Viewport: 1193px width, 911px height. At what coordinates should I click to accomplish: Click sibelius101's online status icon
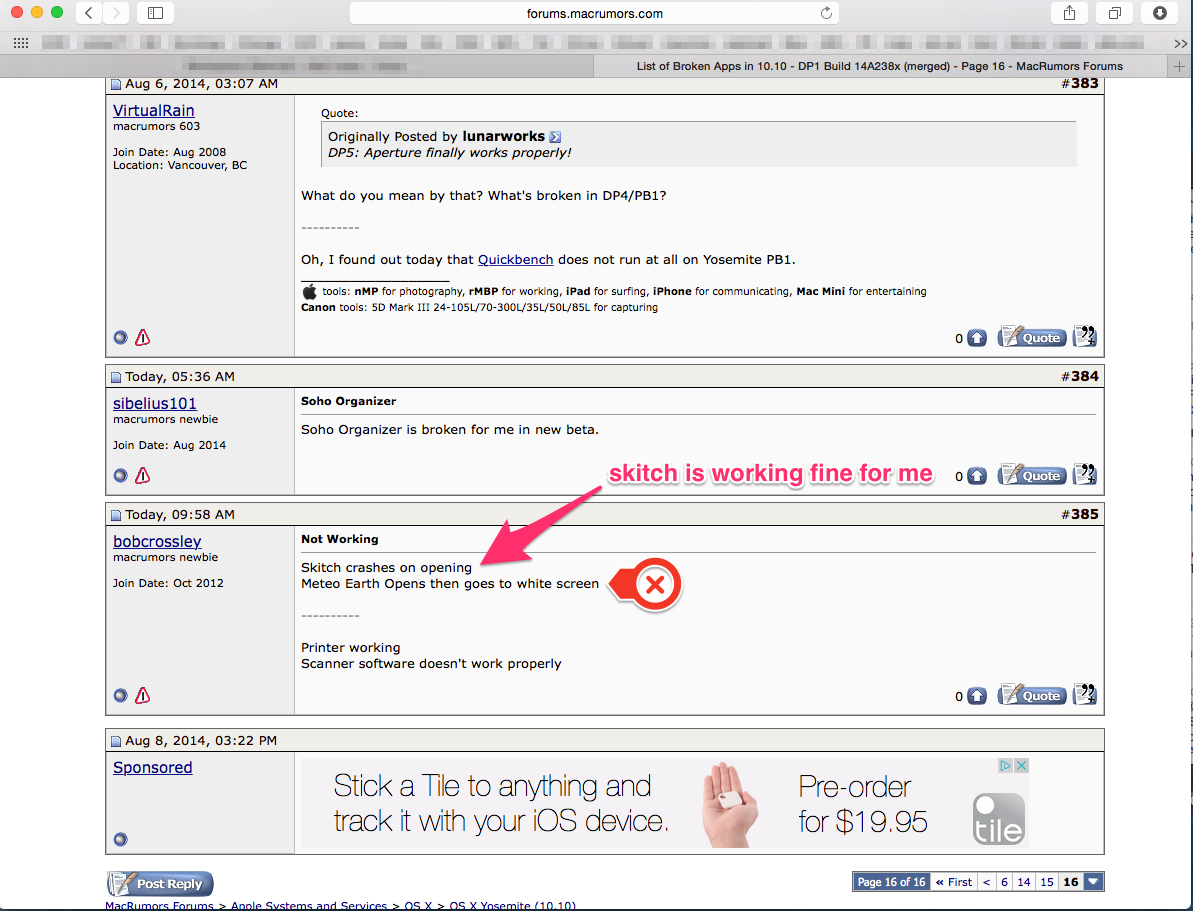point(120,476)
